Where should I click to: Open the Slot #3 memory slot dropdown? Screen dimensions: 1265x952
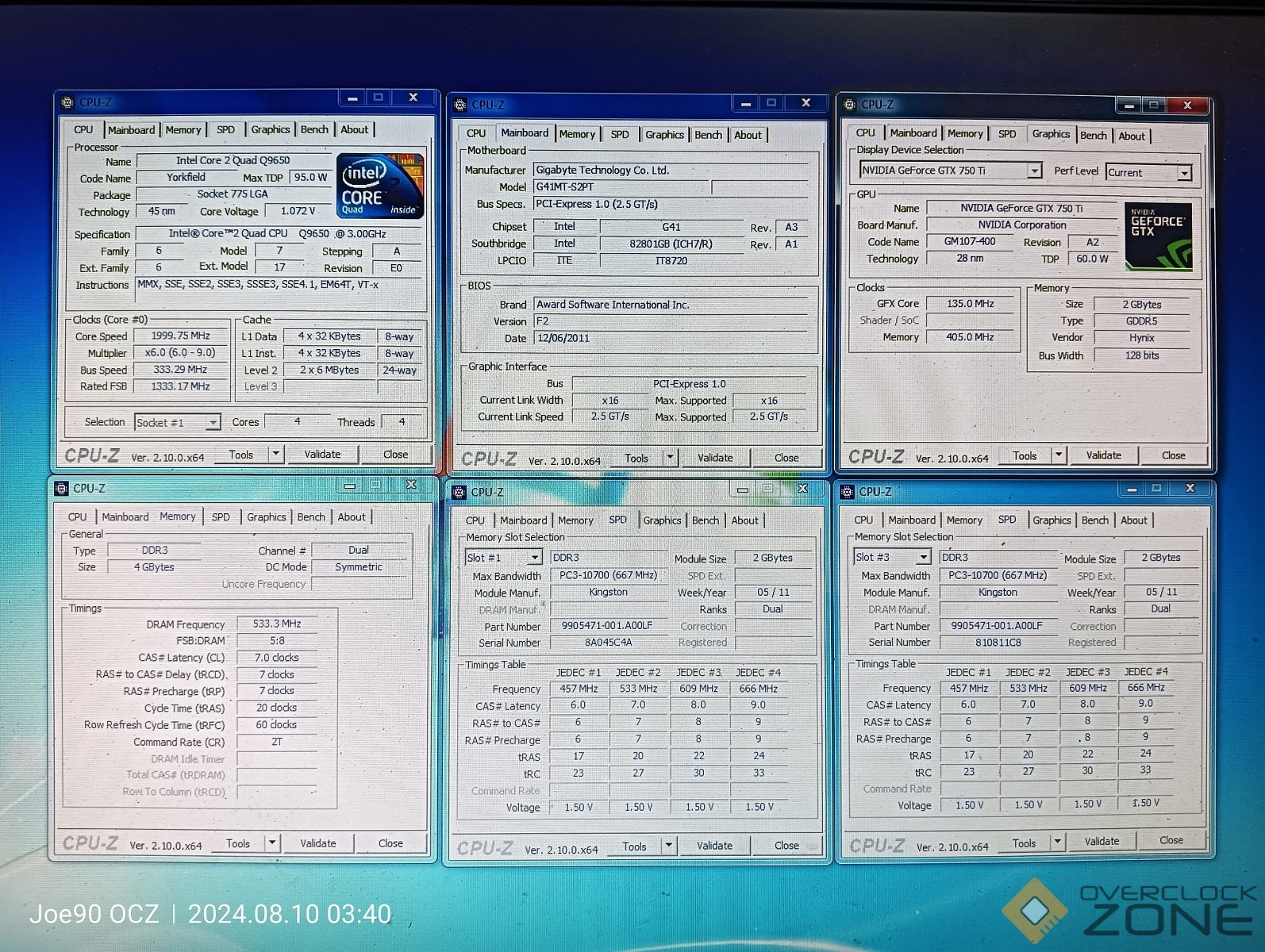(923, 558)
